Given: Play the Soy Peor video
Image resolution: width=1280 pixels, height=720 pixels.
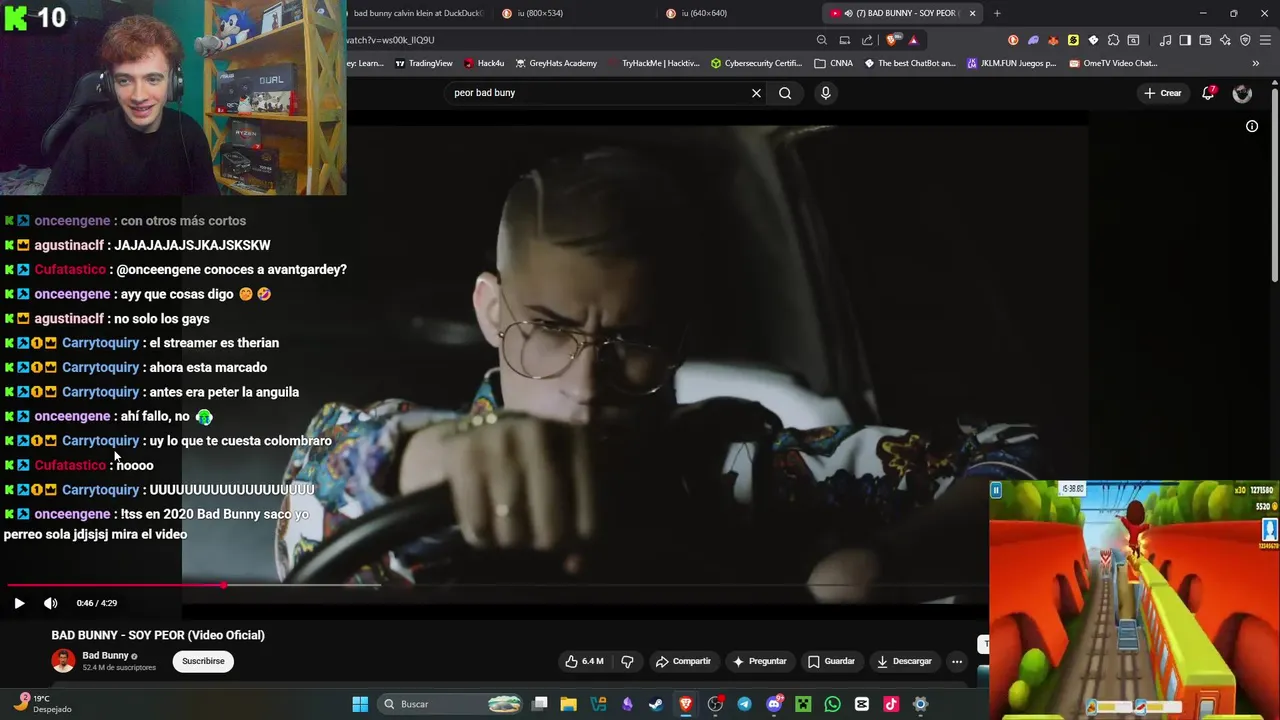Looking at the screenshot, I should [19, 603].
